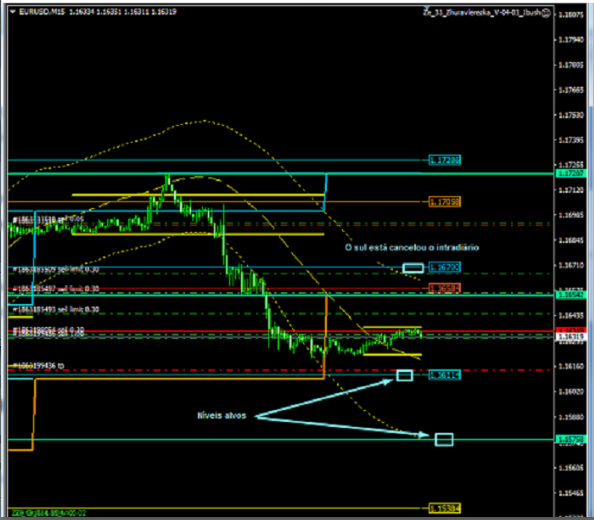Select the topmost sell limit 0.30 order label
The height and width of the screenshot is (520, 594).
[x=56, y=270]
